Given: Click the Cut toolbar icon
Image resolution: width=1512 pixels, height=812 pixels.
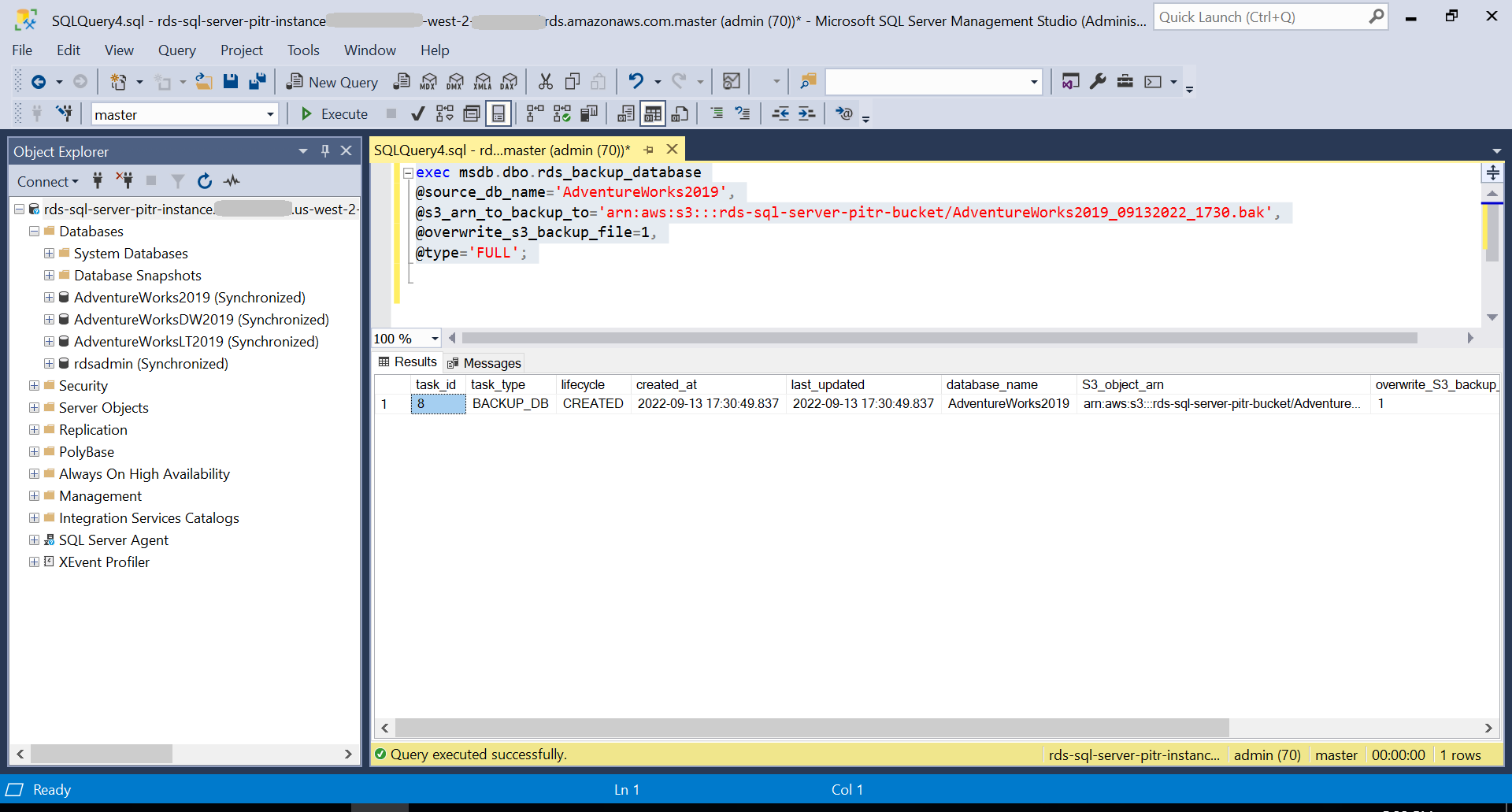Looking at the screenshot, I should coord(545,81).
